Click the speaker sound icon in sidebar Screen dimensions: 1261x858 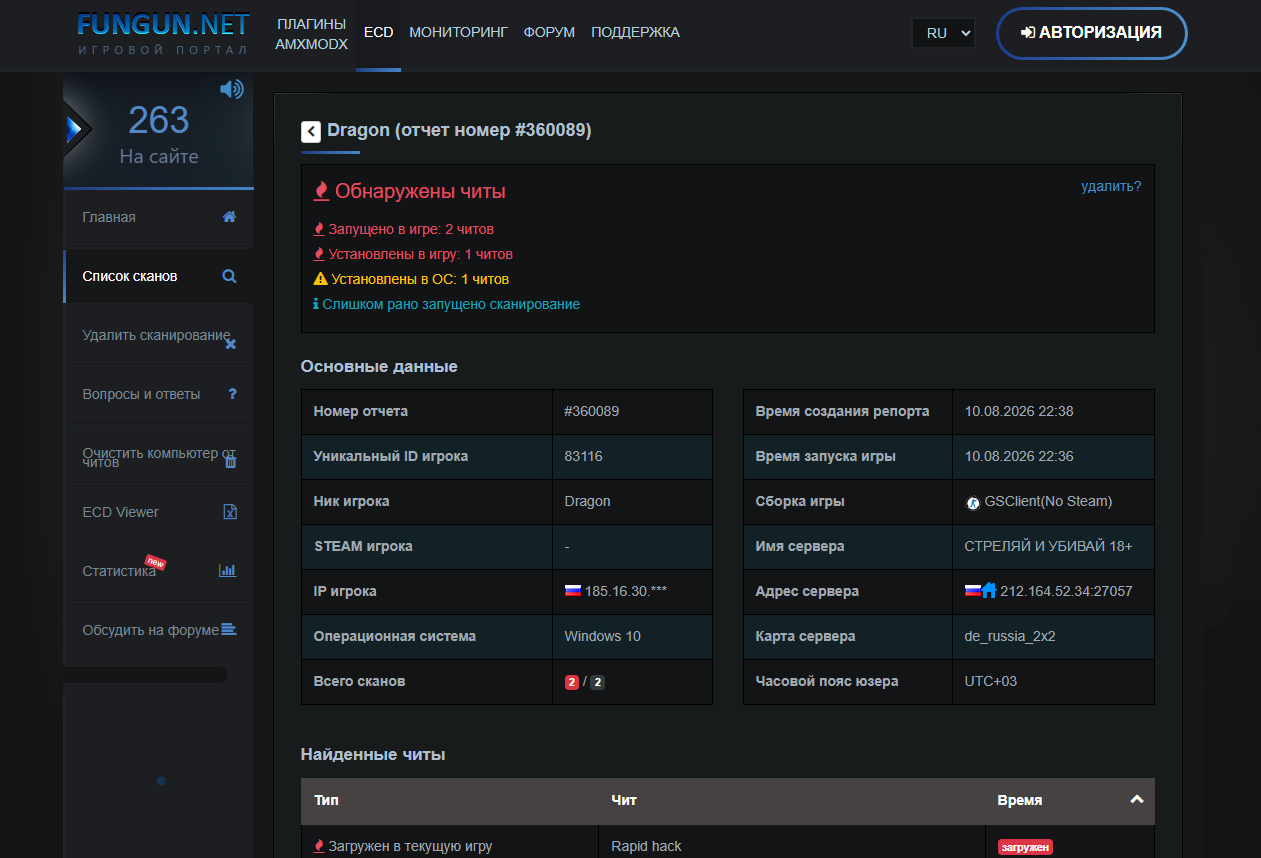pyautogui.click(x=232, y=89)
